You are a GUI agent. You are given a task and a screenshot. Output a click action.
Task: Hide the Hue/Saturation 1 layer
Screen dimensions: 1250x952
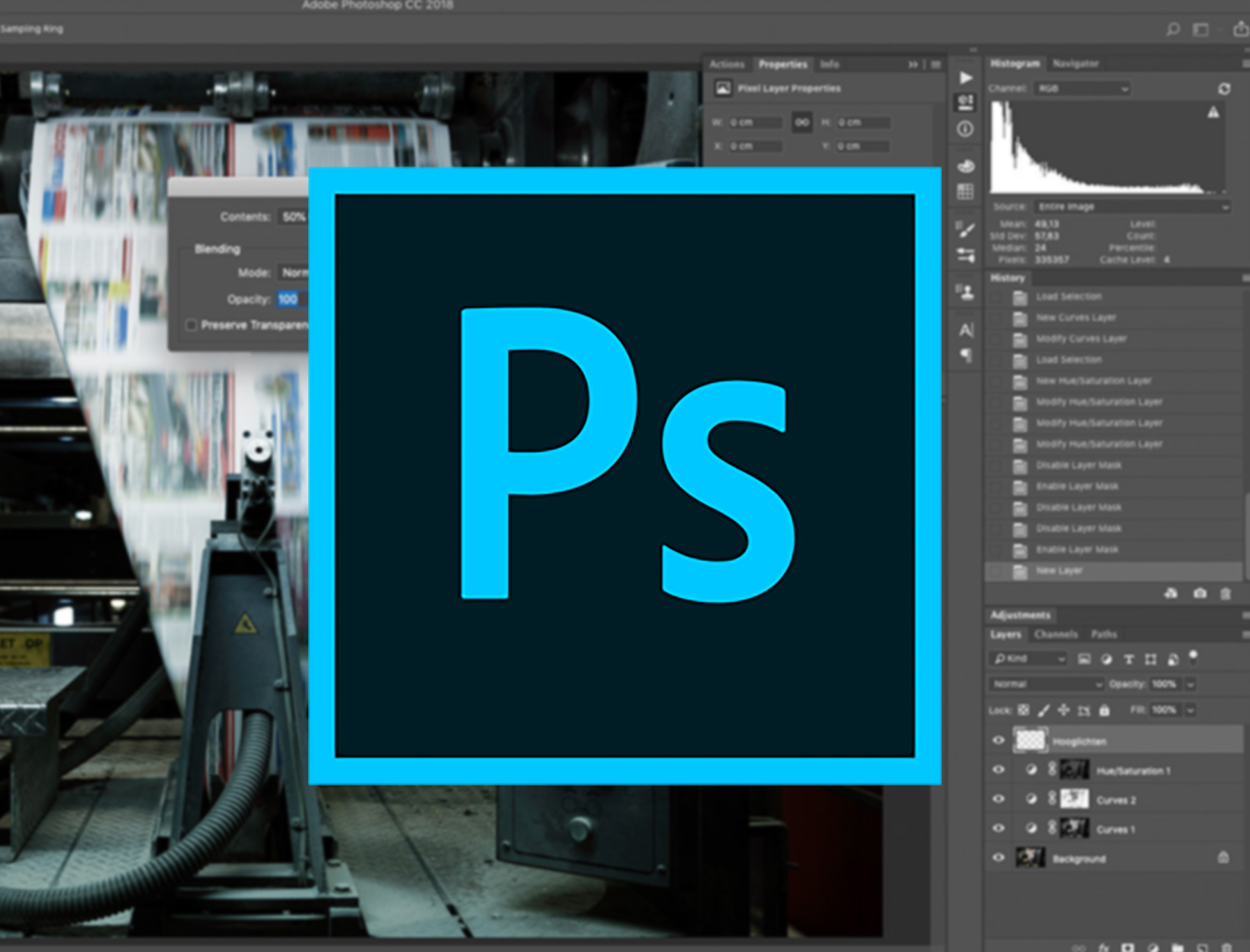[999, 769]
